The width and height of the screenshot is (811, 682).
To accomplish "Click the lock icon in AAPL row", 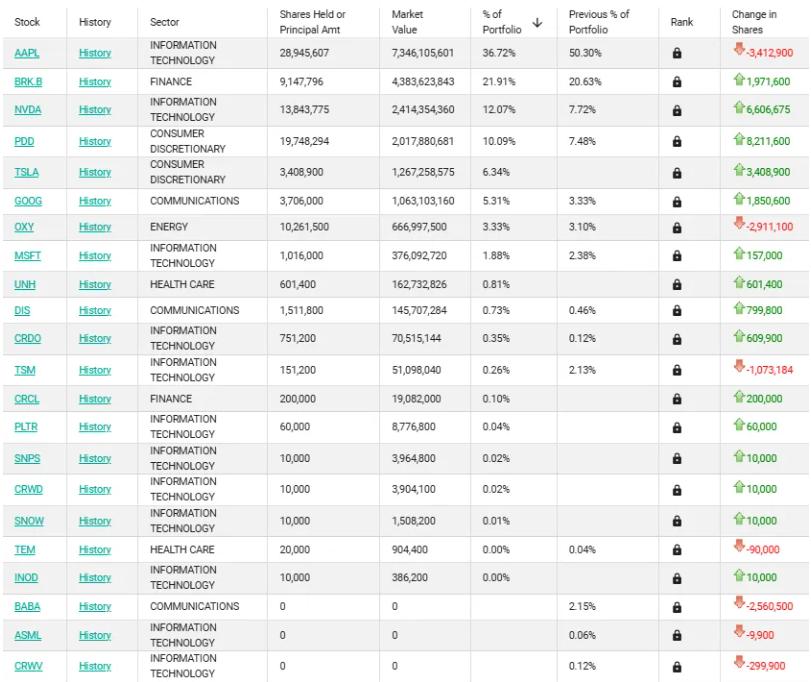I will [x=677, y=53].
